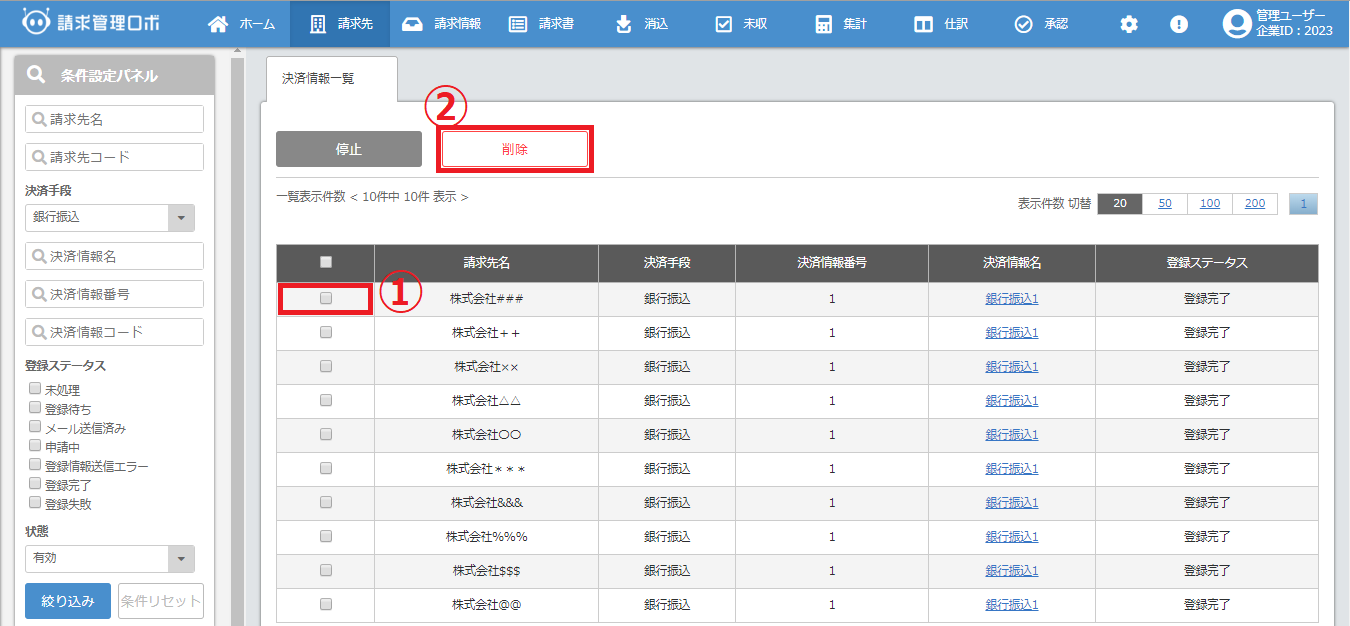Expand the 決済手段 dropdown
This screenshot has width=1350, height=626.
click(181, 218)
